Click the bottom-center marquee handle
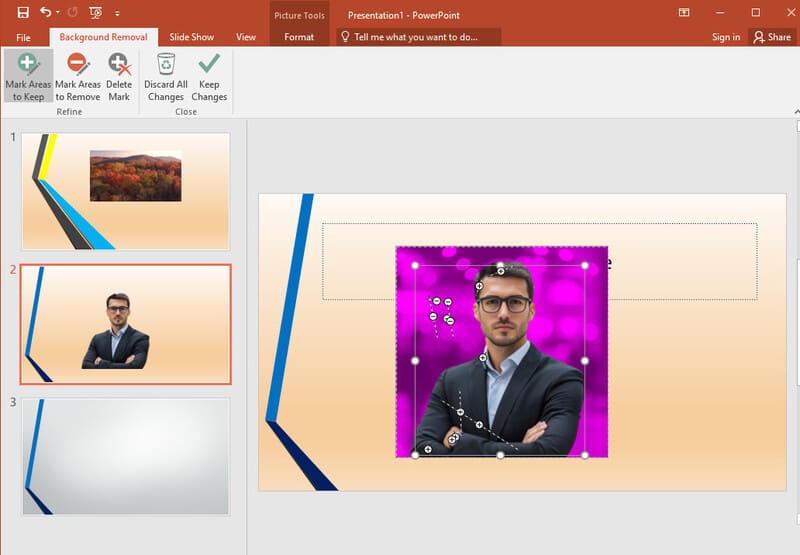The height and width of the screenshot is (555, 800). click(501, 455)
